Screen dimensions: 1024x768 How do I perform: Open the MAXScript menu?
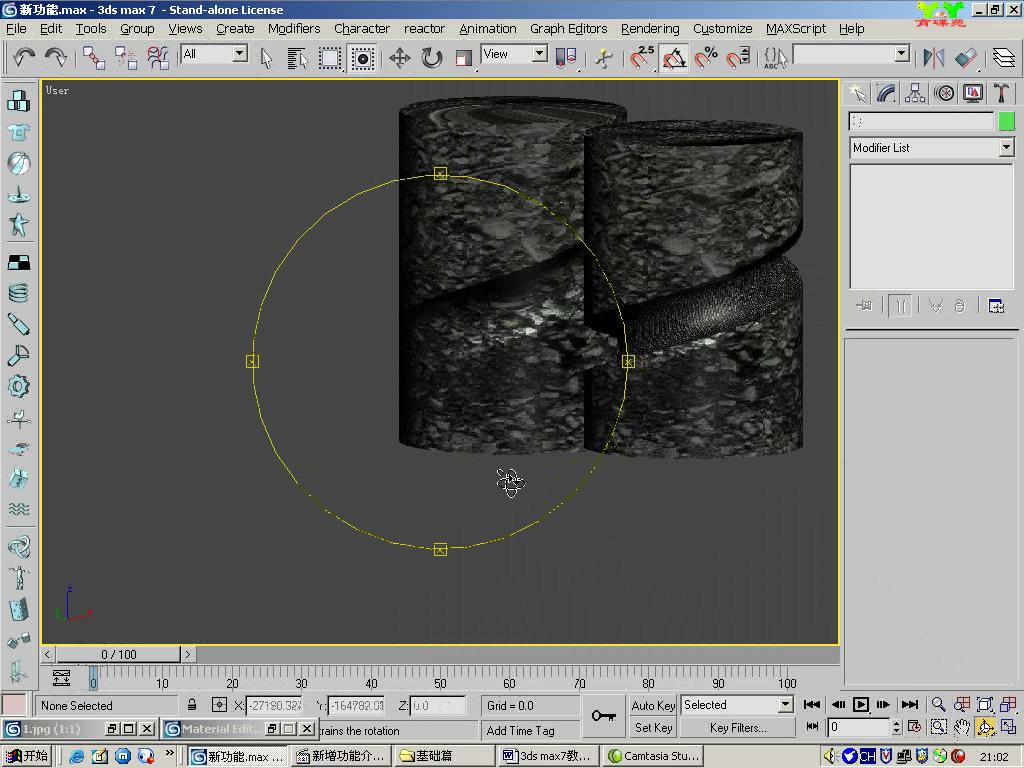(x=795, y=29)
